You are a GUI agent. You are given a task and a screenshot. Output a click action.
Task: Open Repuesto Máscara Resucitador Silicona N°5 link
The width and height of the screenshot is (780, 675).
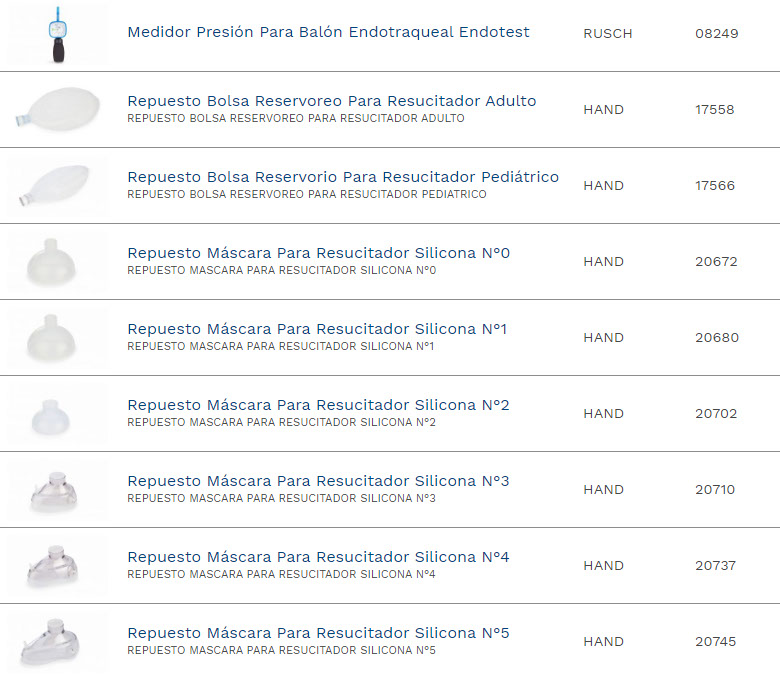point(318,633)
